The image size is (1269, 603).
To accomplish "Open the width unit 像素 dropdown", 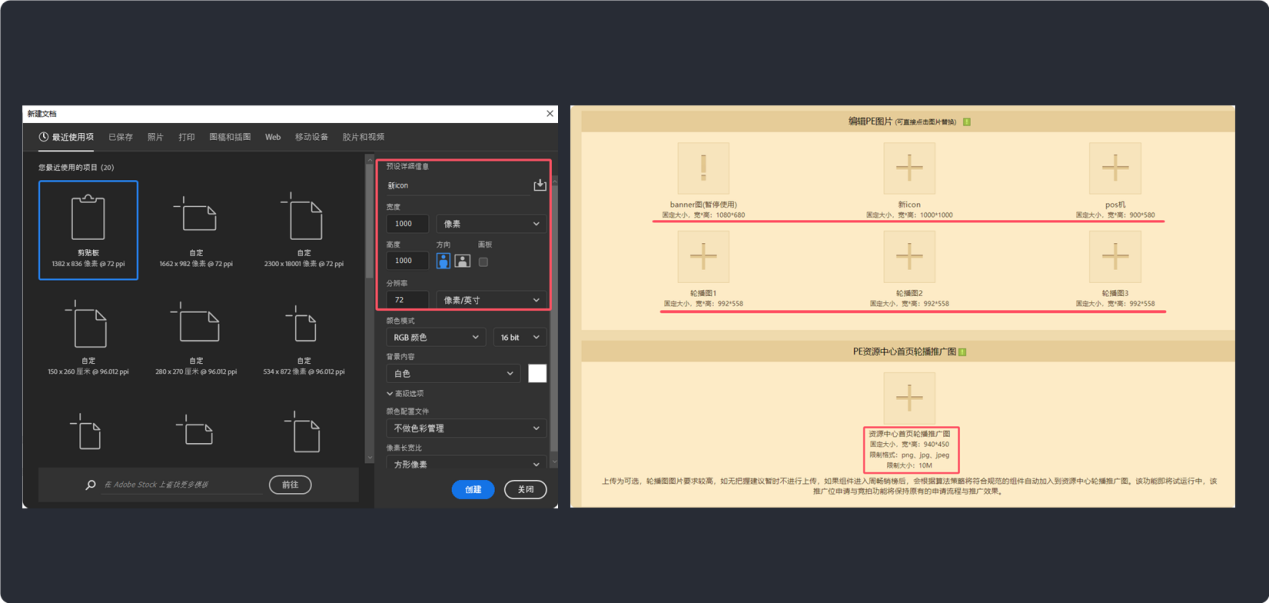I will pyautogui.click(x=491, y=224).
